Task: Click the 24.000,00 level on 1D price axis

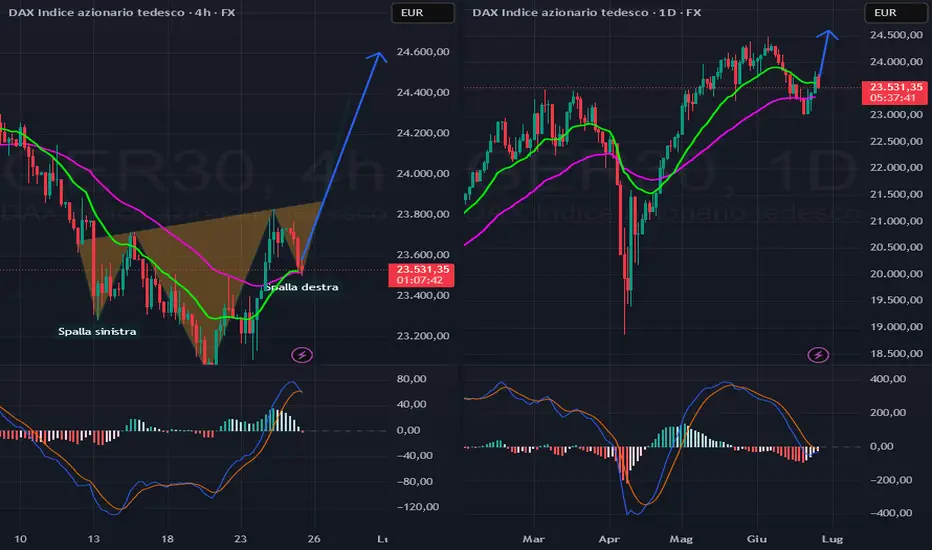Action: [x=896, y=62]
